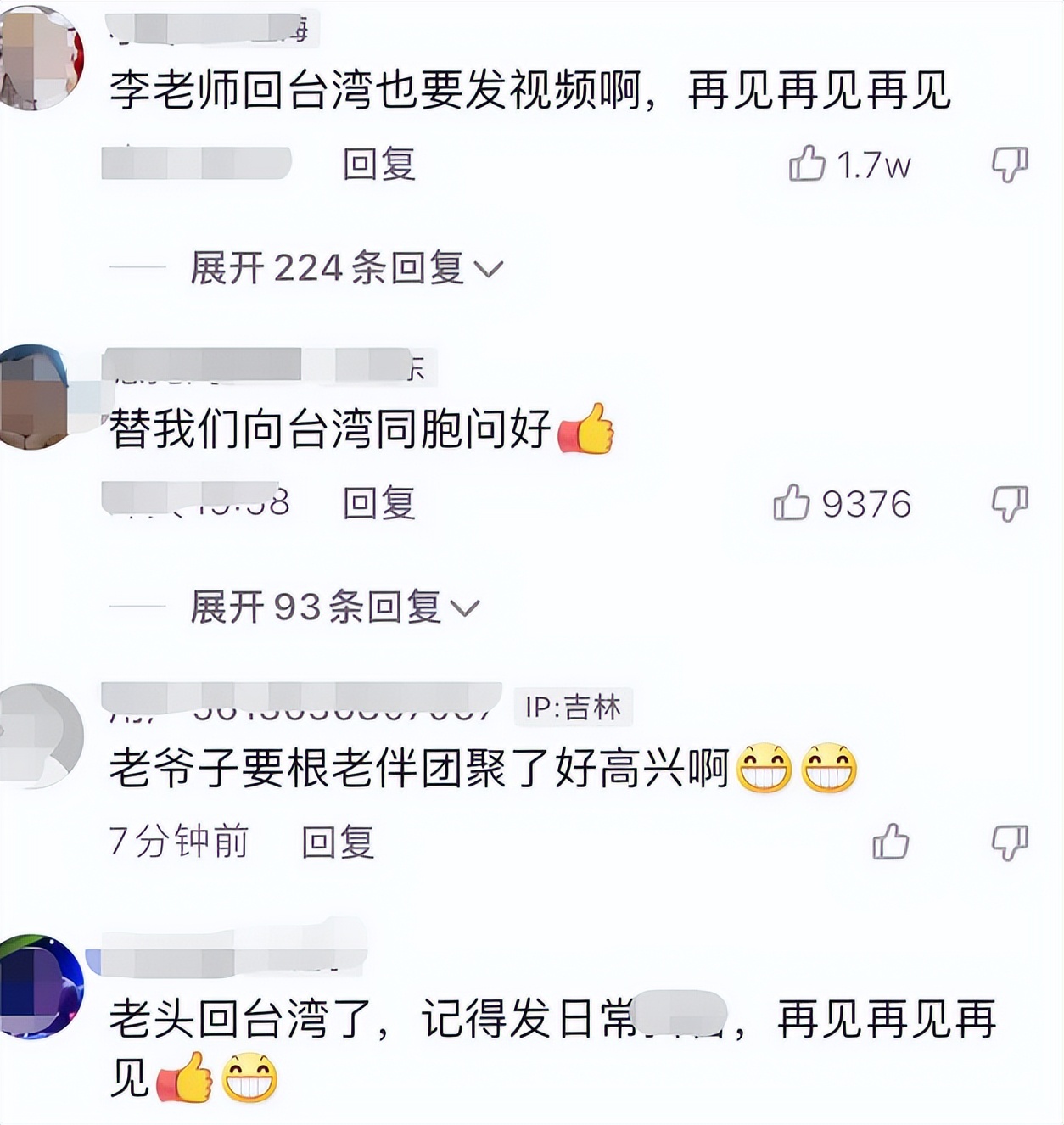Reply to the comment posted 7分钟前
Viewport: 1064px width, 1125px height.
pyautogui.click(x=338, y=842)
